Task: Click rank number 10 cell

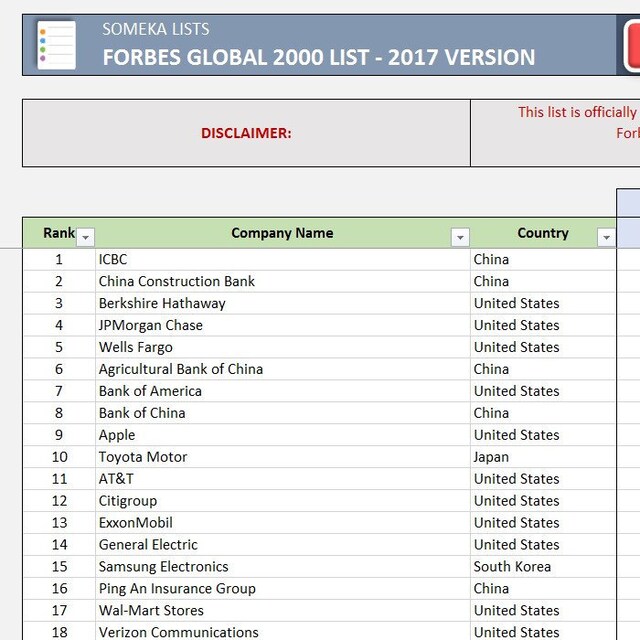Action: (x=59, y=457)
